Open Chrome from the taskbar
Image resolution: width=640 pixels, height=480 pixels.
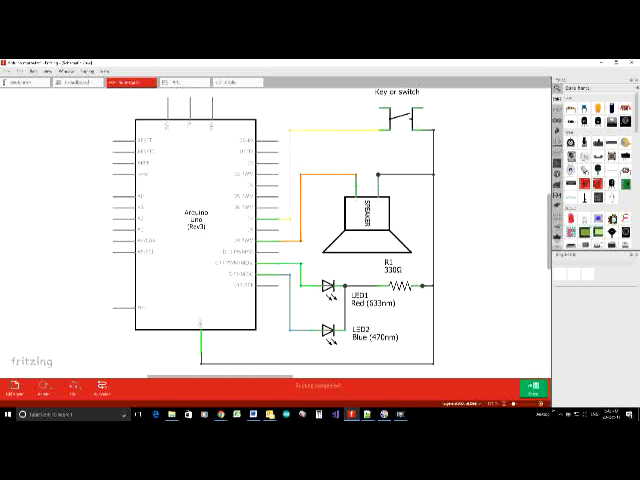point(221,414)
